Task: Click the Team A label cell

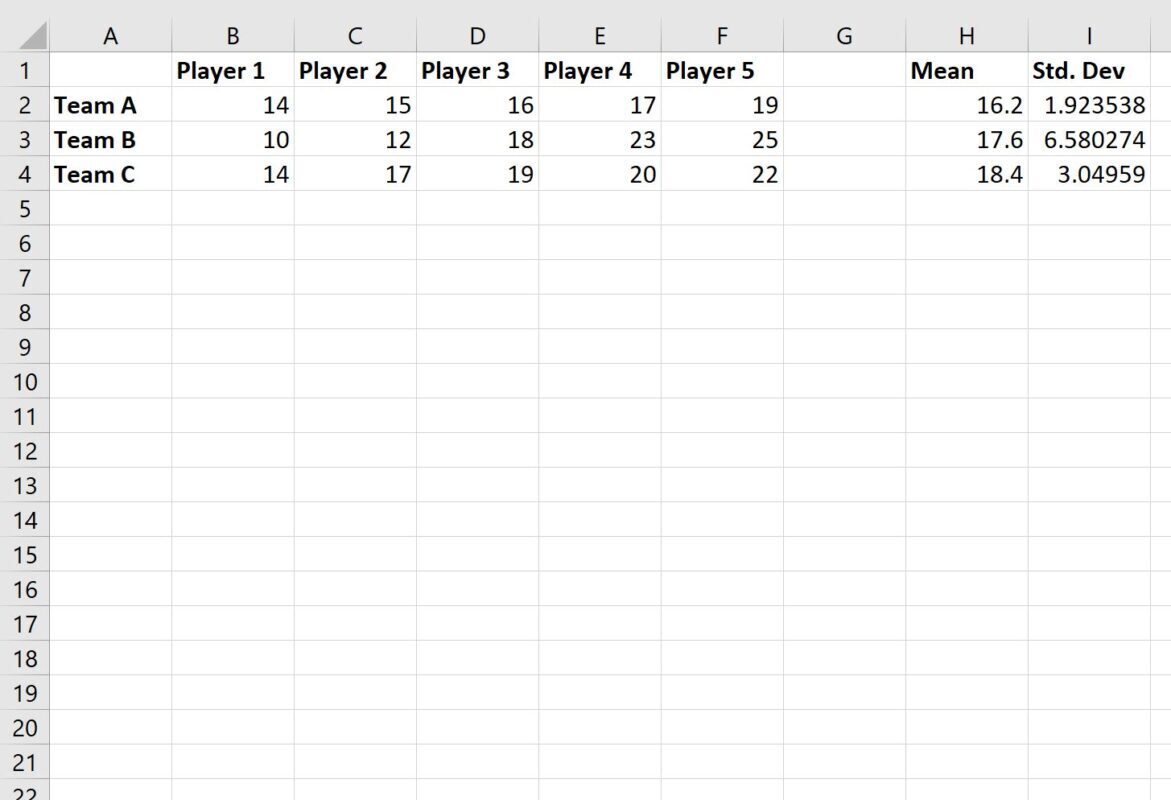Action: [x=111, y=105]
